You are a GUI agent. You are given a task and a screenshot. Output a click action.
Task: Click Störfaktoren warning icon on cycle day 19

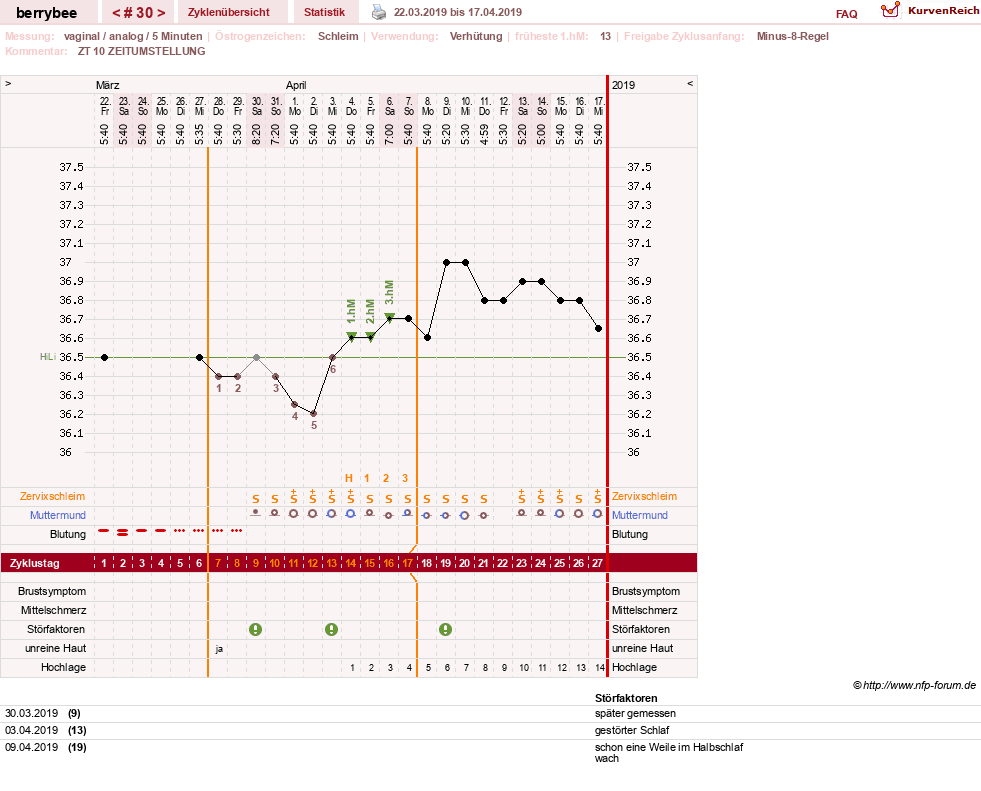pyautogui.click(x=445, y=630)
